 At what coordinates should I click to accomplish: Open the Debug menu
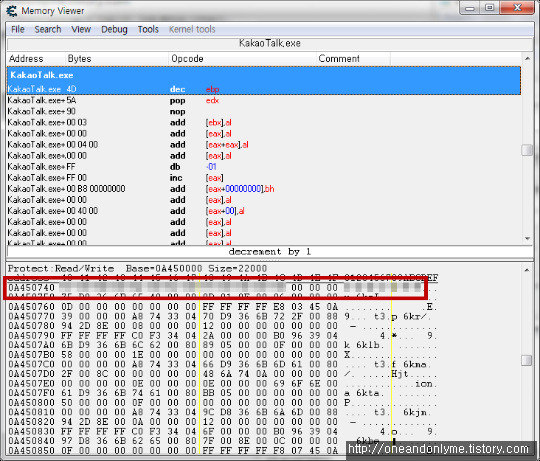(x=114, y=30)
